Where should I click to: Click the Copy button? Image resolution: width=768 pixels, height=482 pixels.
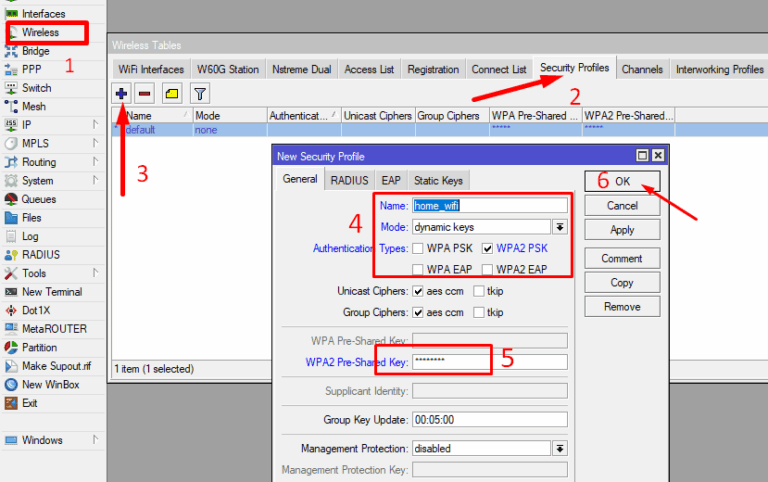coord(622,283)
